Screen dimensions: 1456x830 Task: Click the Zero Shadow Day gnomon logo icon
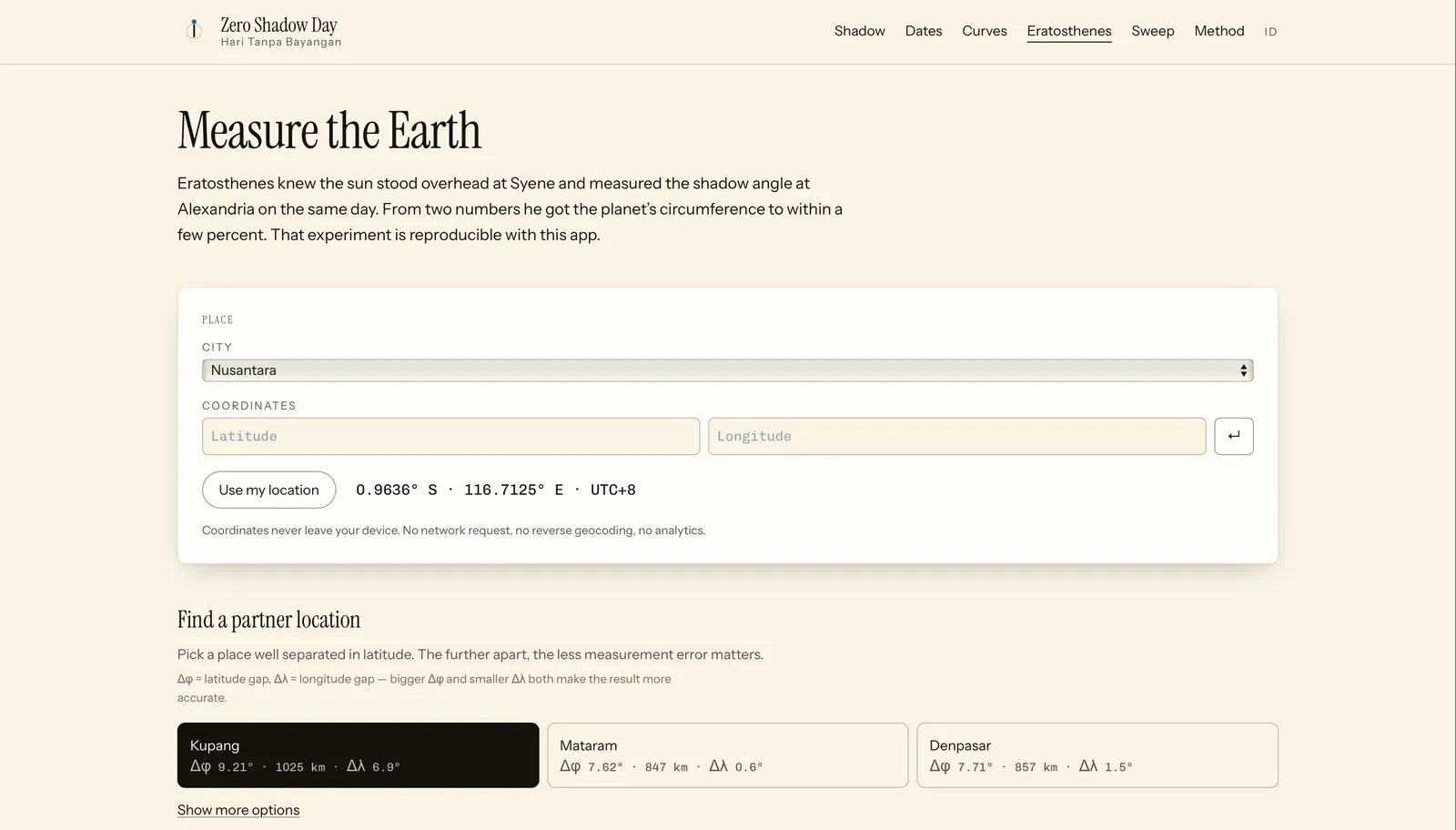click(x=194, y=30)
